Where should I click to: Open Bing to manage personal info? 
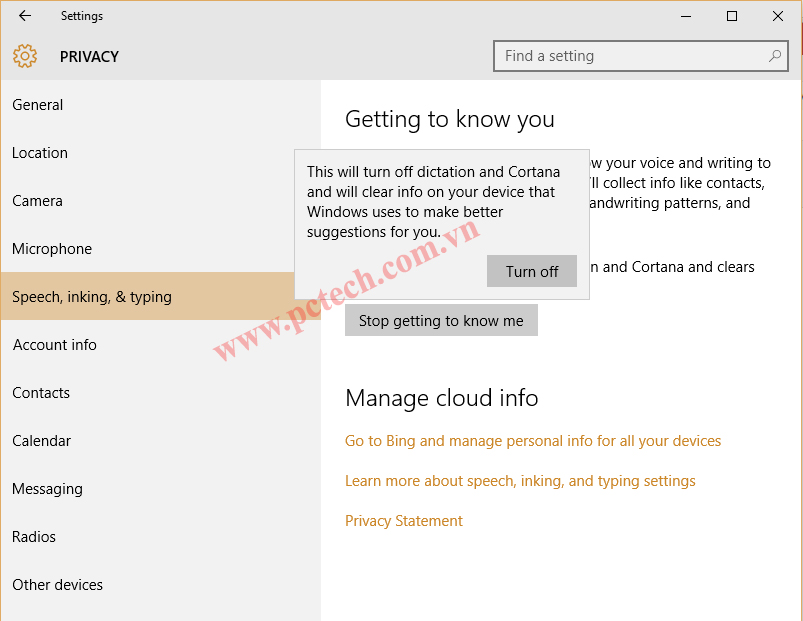point(533,440)
